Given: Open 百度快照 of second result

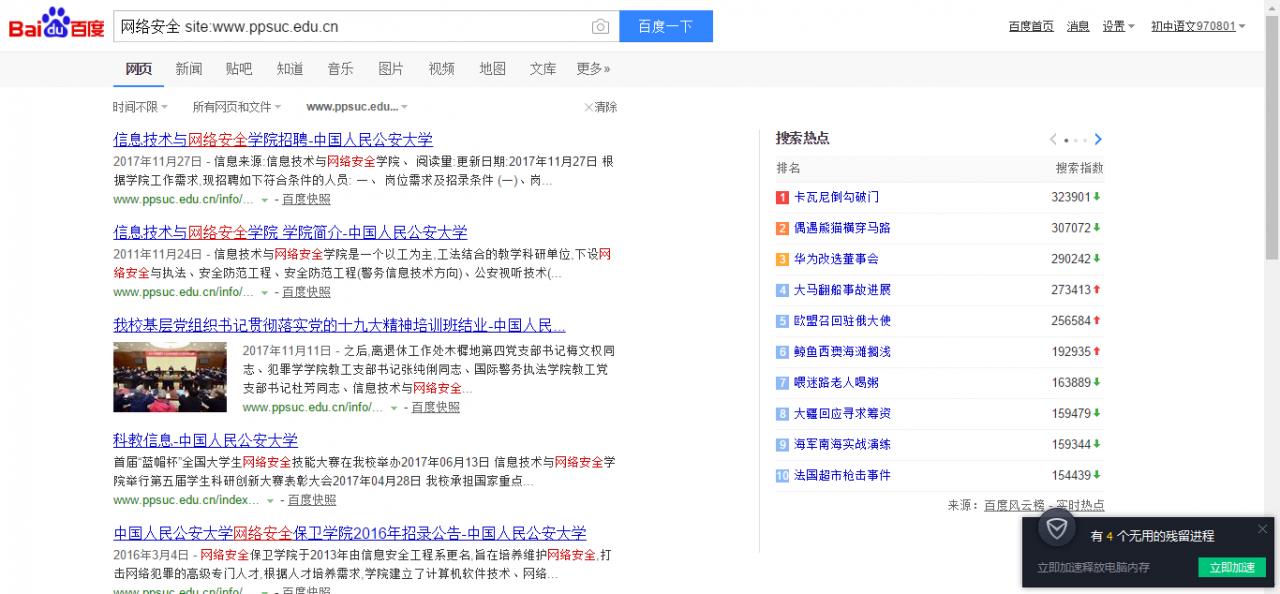Looking at the screenshot, I should (x=306, y=293).
